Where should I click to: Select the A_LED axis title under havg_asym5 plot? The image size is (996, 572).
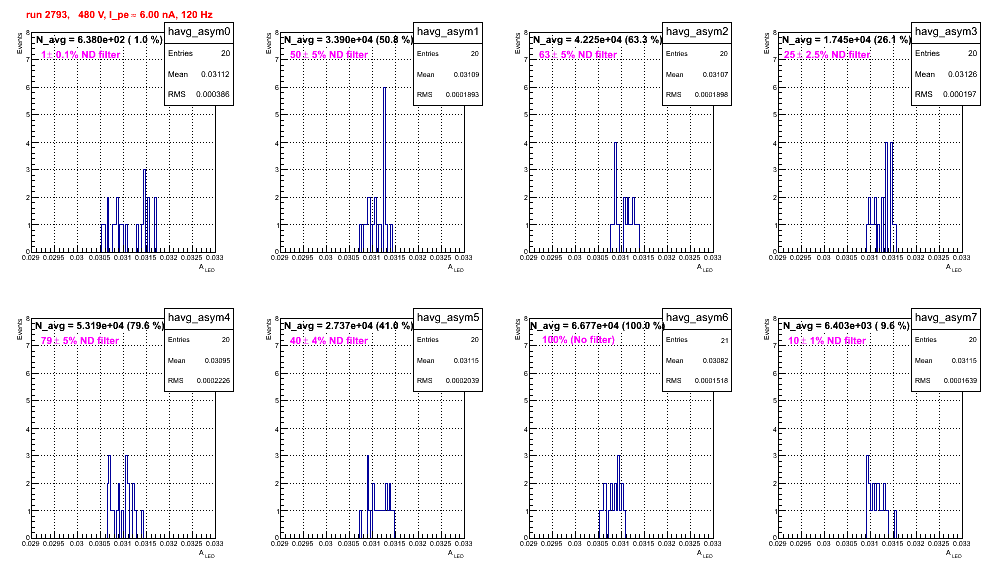click(x=456, y=554)
